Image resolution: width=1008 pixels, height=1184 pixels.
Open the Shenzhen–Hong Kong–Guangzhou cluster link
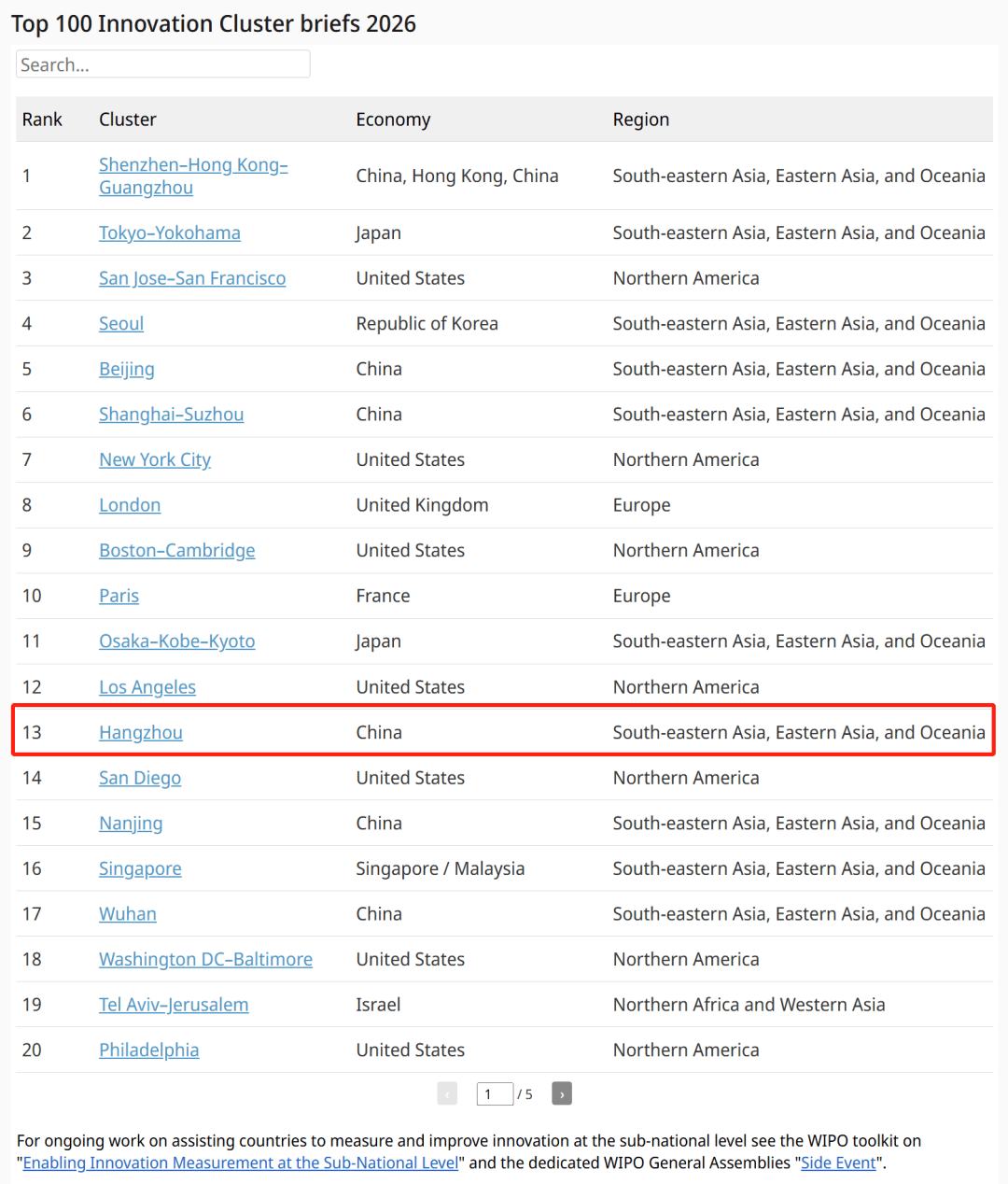(x=193, y=176)
